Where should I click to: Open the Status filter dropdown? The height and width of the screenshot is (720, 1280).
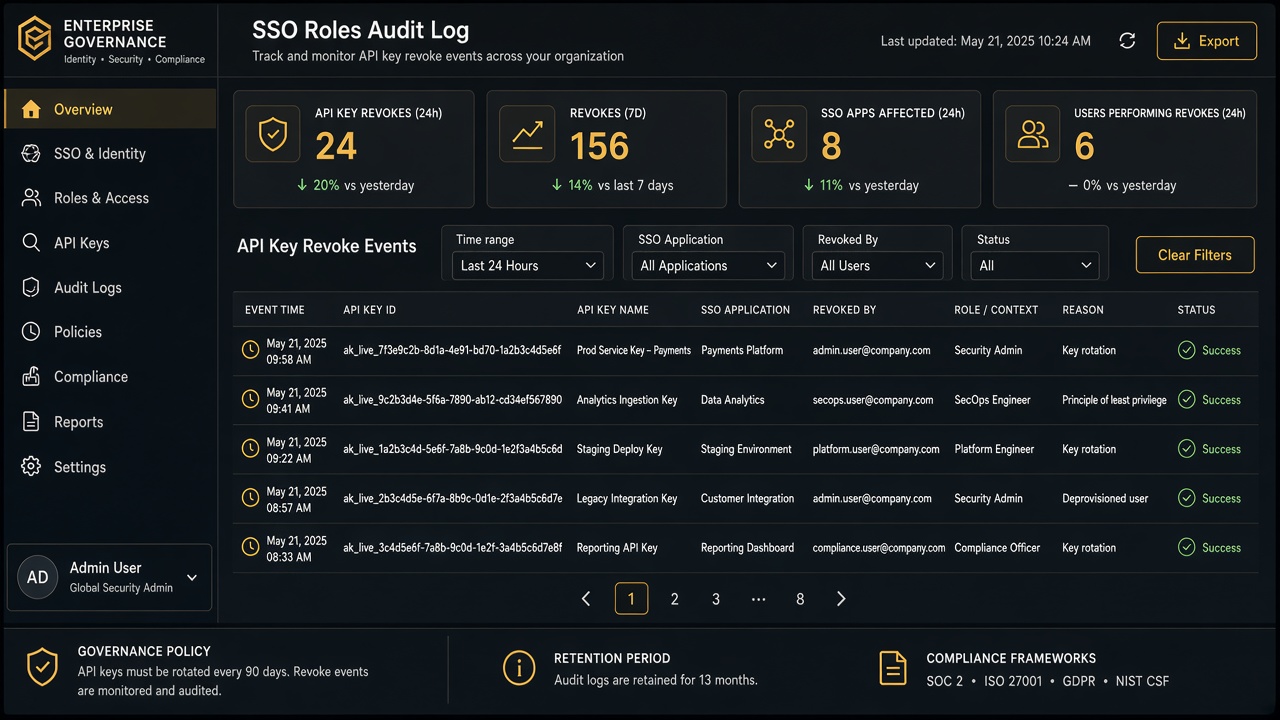pyautogui.click(x=1035, y=265)
